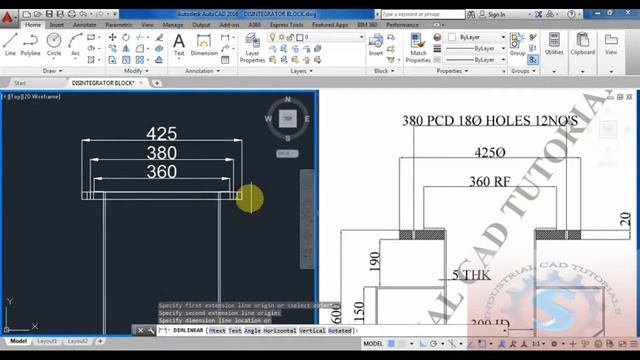Screen dimensions: 640x360
Task: Toggle the layer on/off lightbulb icon
Action: pyautogui.click(x=272, y=37)
